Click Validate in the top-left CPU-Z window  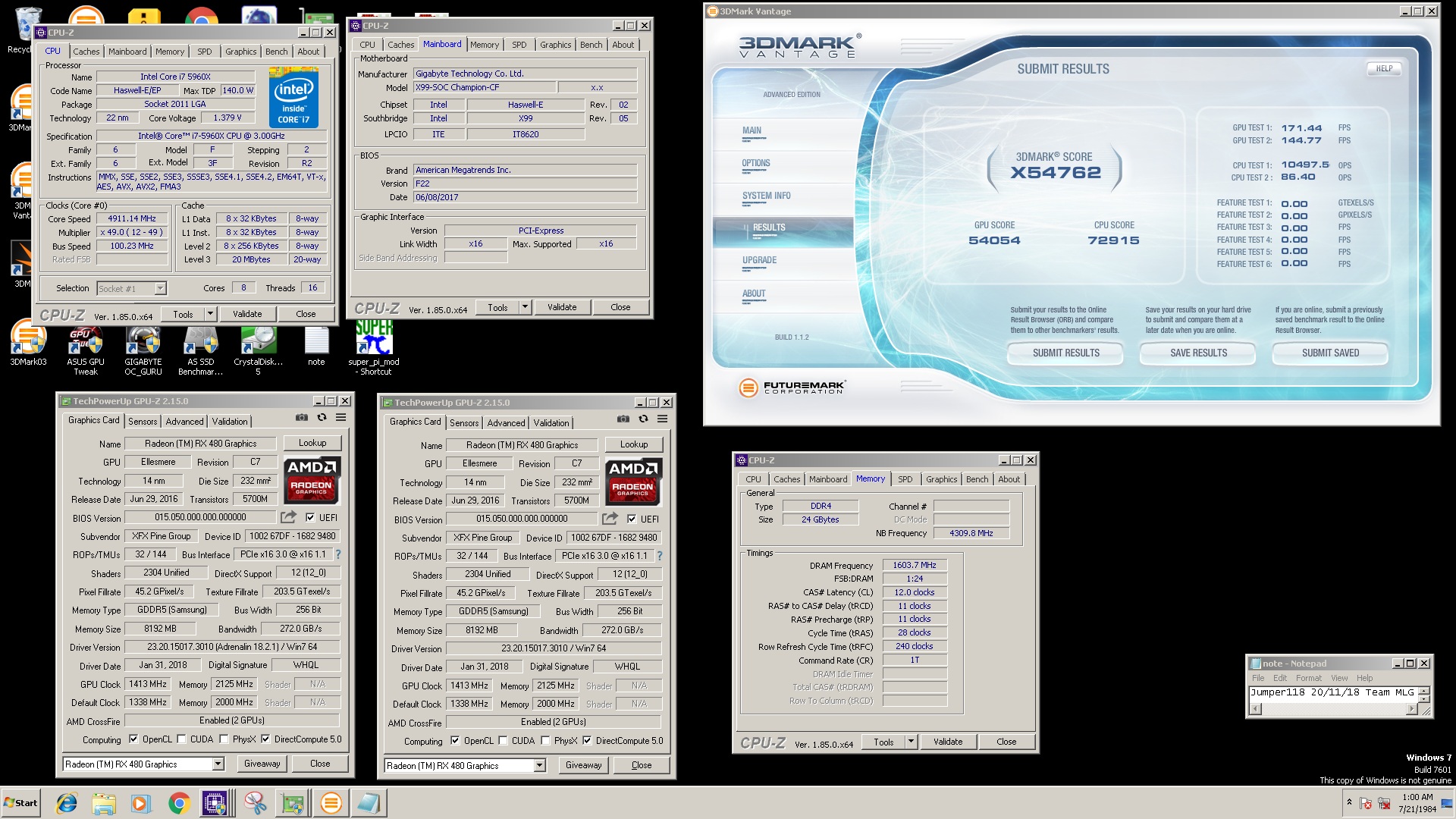pyautogui.click(x=247, y=314)
